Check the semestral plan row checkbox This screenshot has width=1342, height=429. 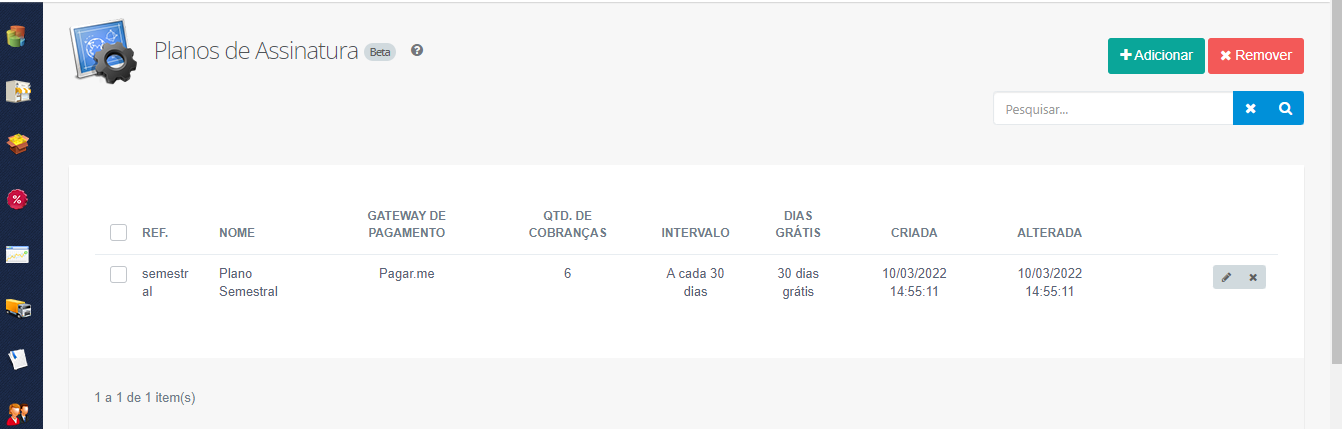coord(118,274)
